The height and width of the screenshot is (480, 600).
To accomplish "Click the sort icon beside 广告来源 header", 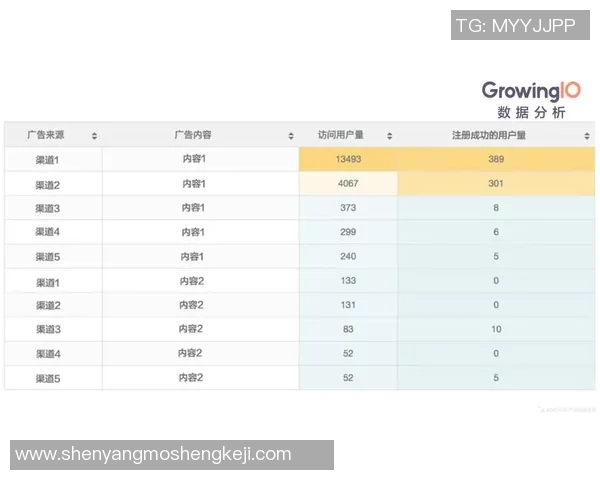I will coord(94,136).
